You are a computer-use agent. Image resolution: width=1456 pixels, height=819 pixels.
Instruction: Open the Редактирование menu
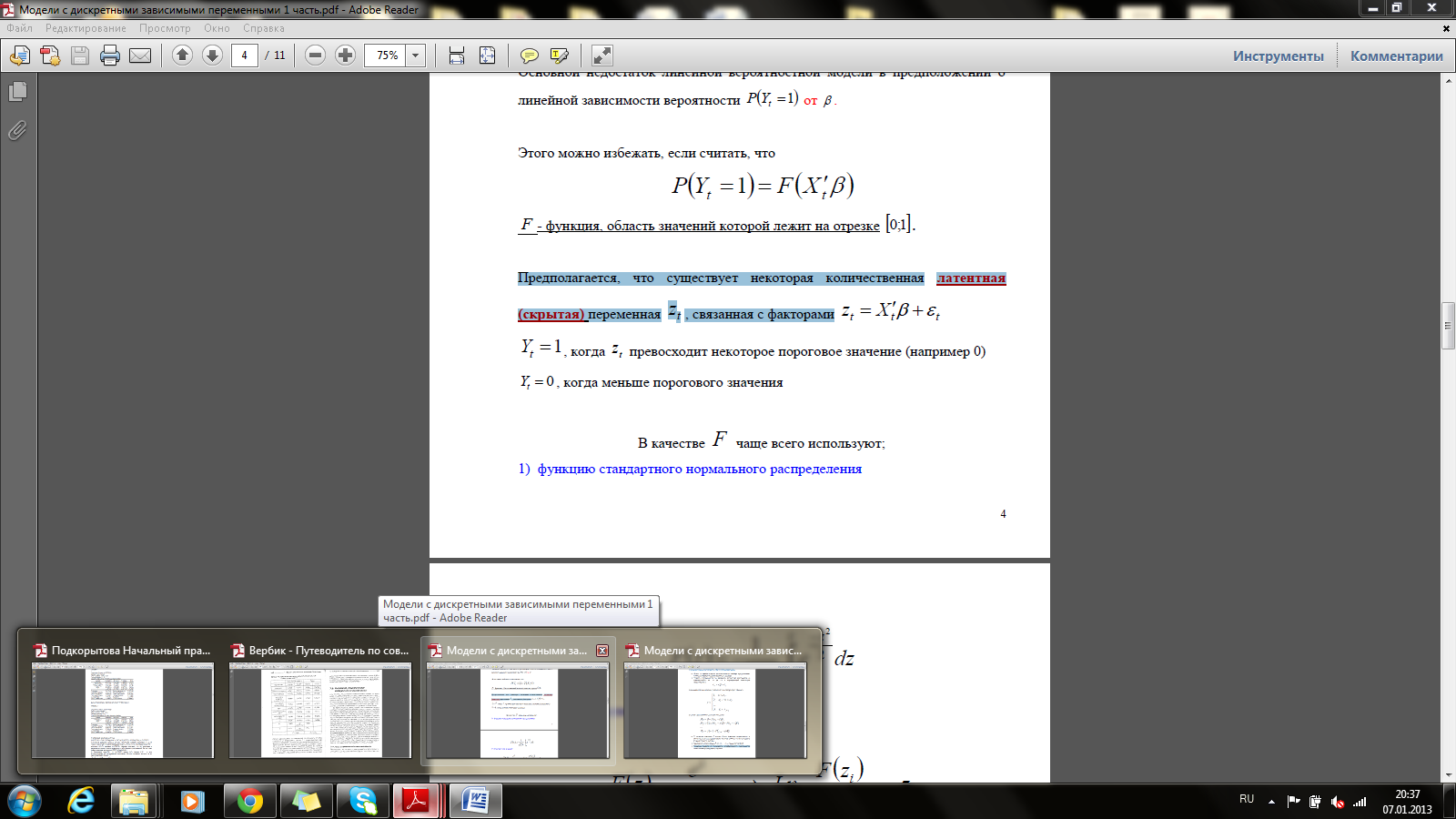(x=86, y=28)
